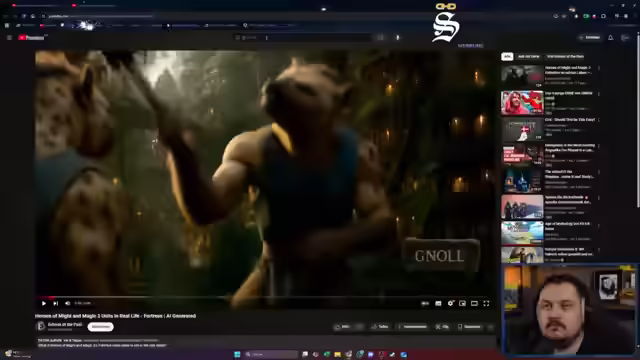Open more options for 'Should This be' video
This screenshot has height=360, width=640.
click(x=599, y=120)
